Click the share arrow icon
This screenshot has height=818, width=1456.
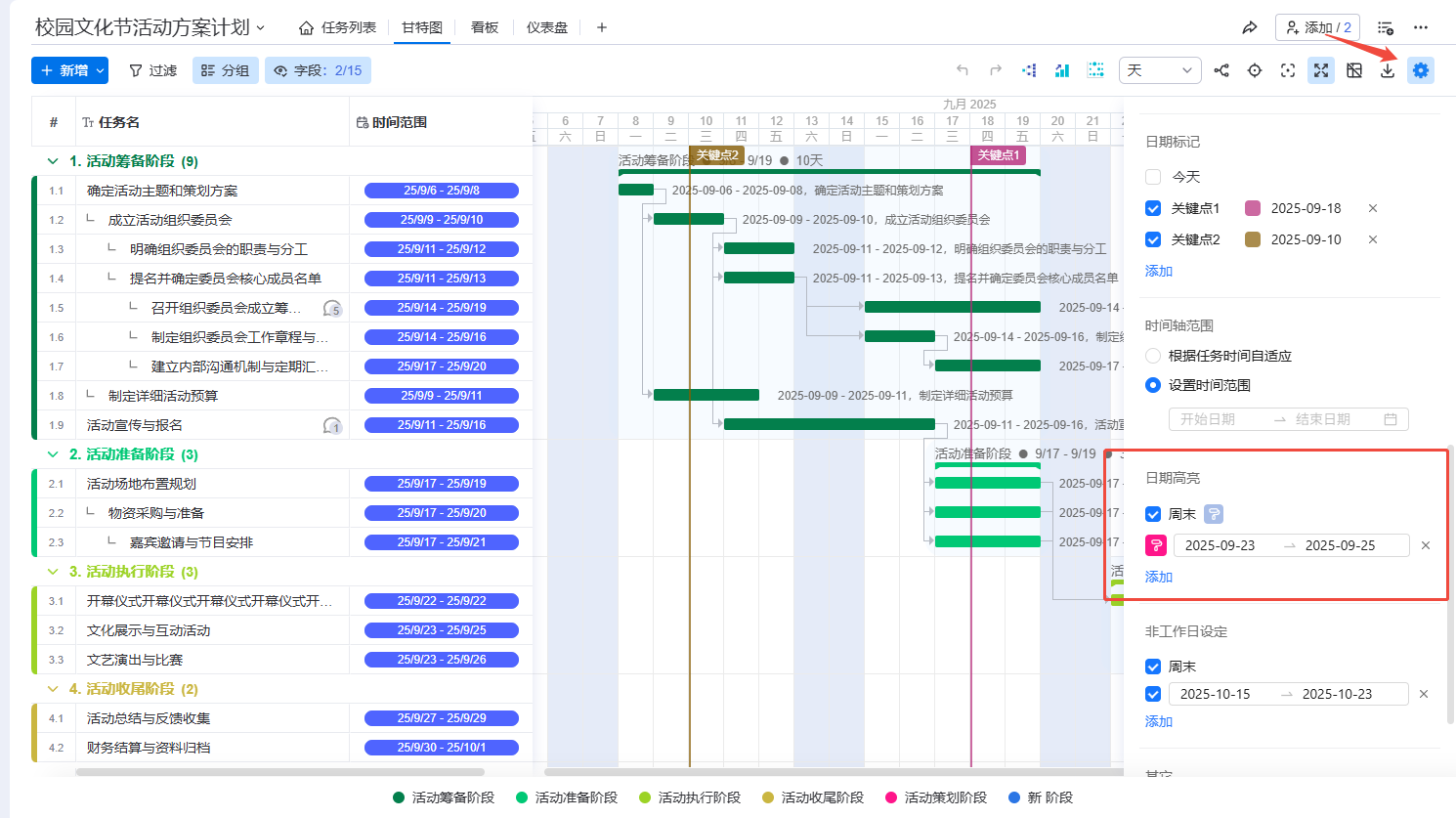coord(1249,27)
